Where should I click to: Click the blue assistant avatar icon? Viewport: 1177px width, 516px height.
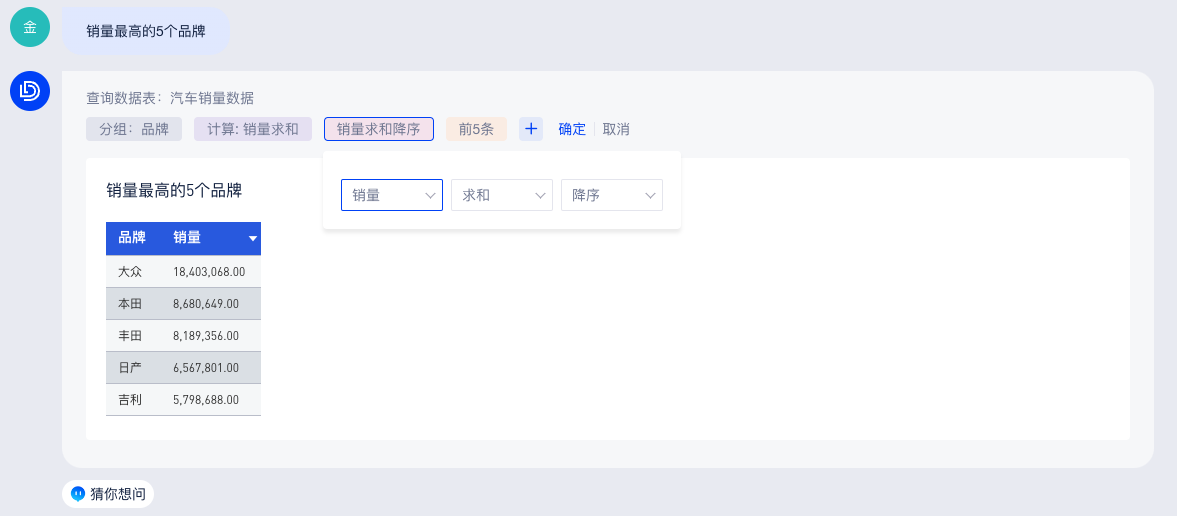pyautogui.click(x=30, y=91)
